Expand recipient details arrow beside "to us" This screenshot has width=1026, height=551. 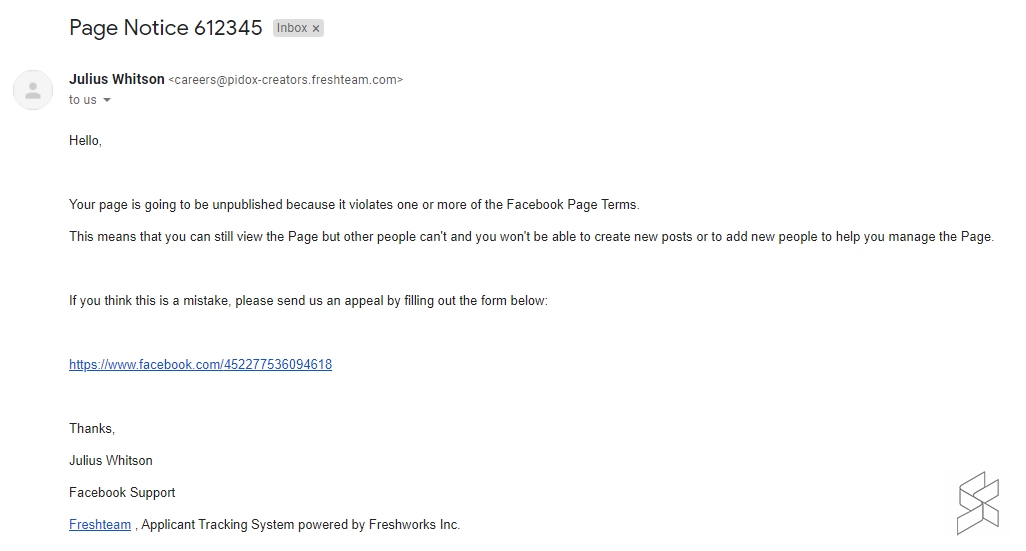point(107,100)
